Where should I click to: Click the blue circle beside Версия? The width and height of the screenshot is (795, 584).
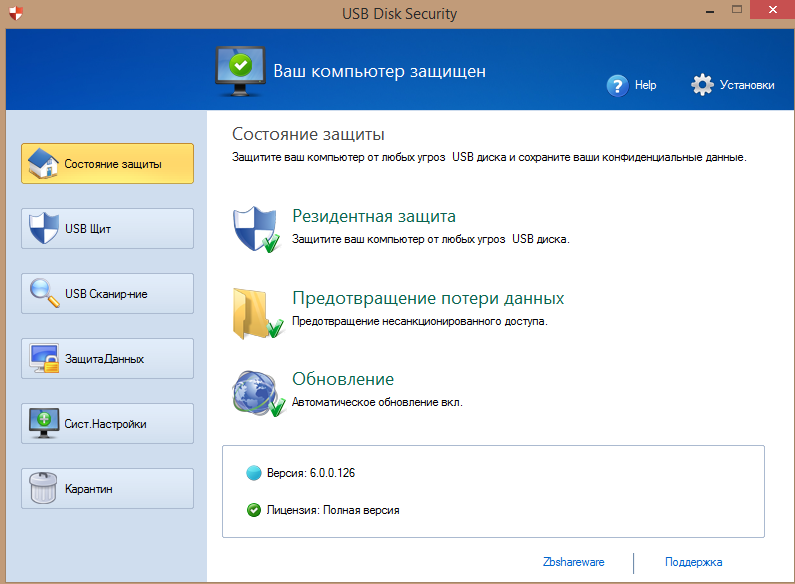[x=254, y=473]
